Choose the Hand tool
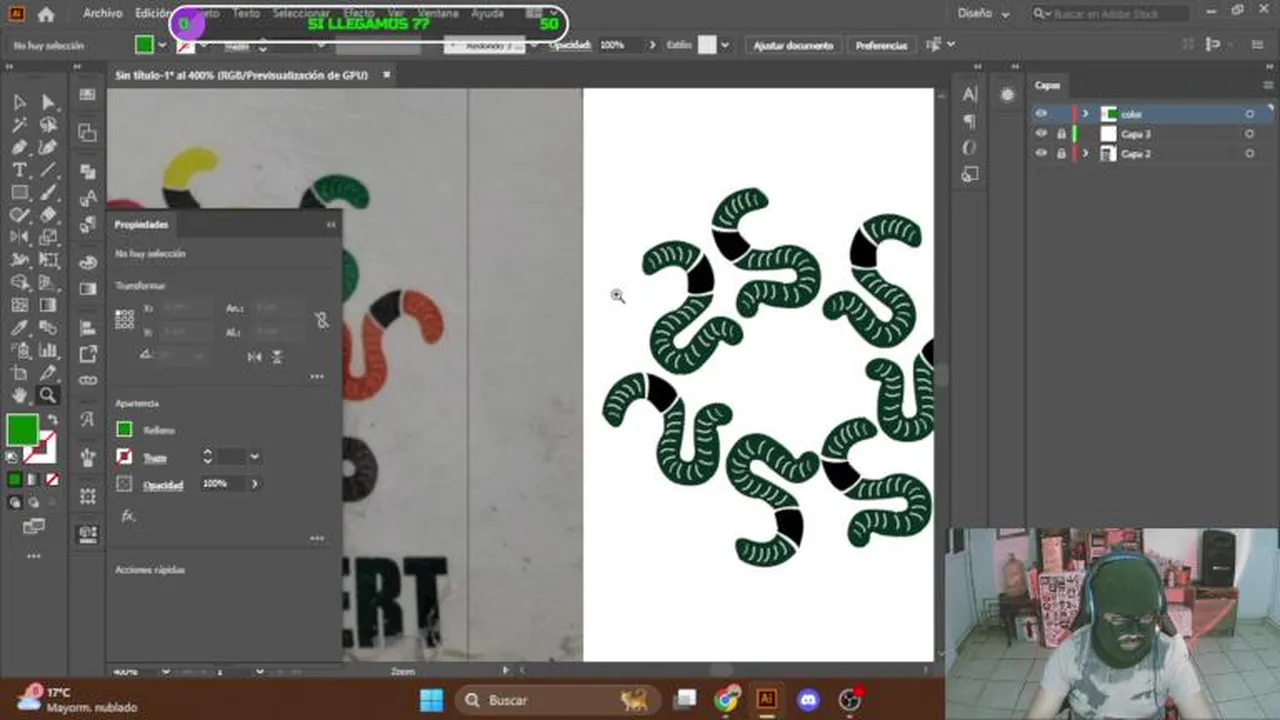 click(19, 395)
